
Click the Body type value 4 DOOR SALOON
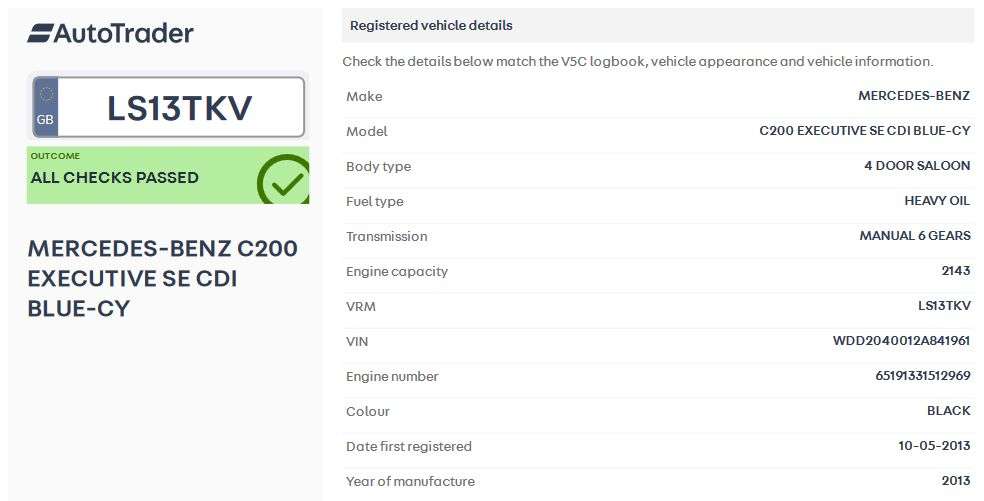tap(917, 166)
